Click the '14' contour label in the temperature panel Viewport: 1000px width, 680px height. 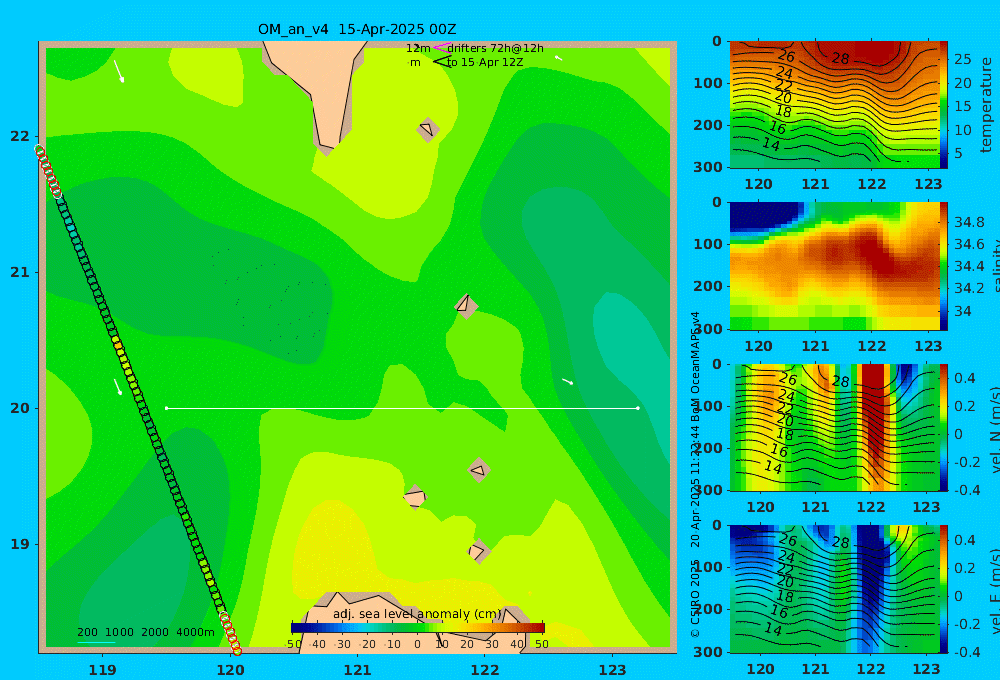(771, 144)
